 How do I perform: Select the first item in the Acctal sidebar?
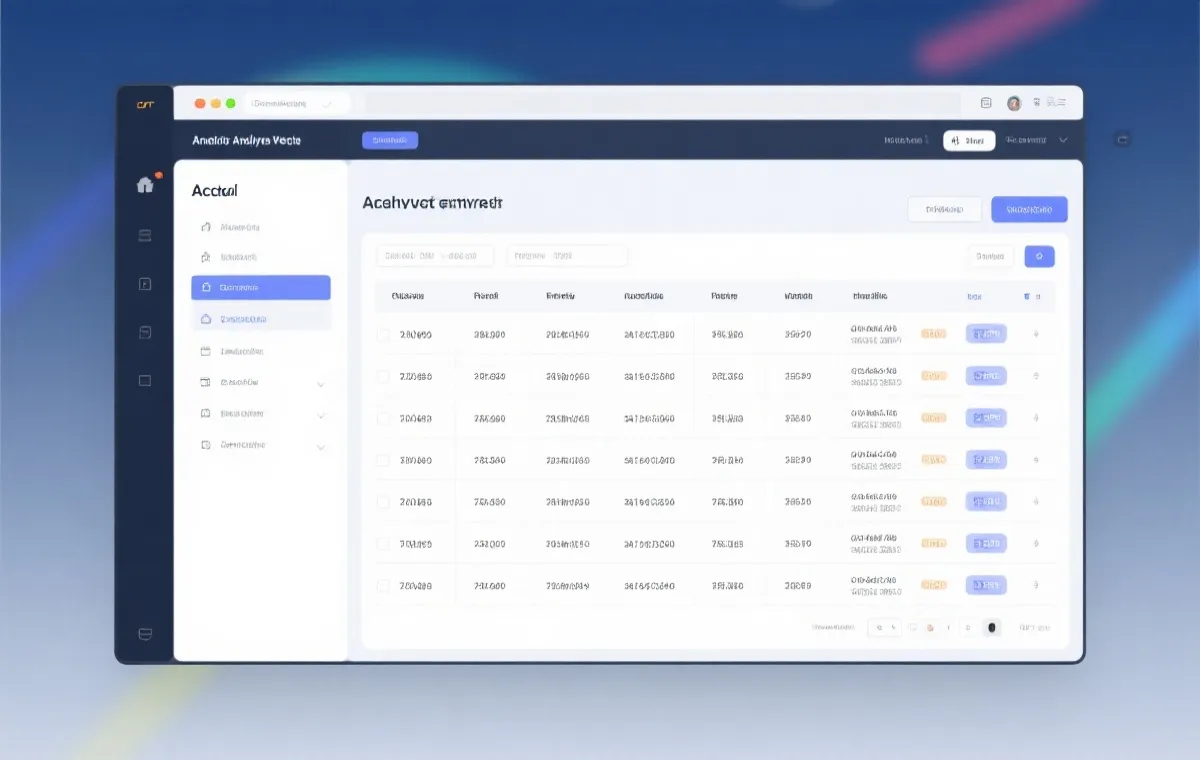[x=239, y=227]
